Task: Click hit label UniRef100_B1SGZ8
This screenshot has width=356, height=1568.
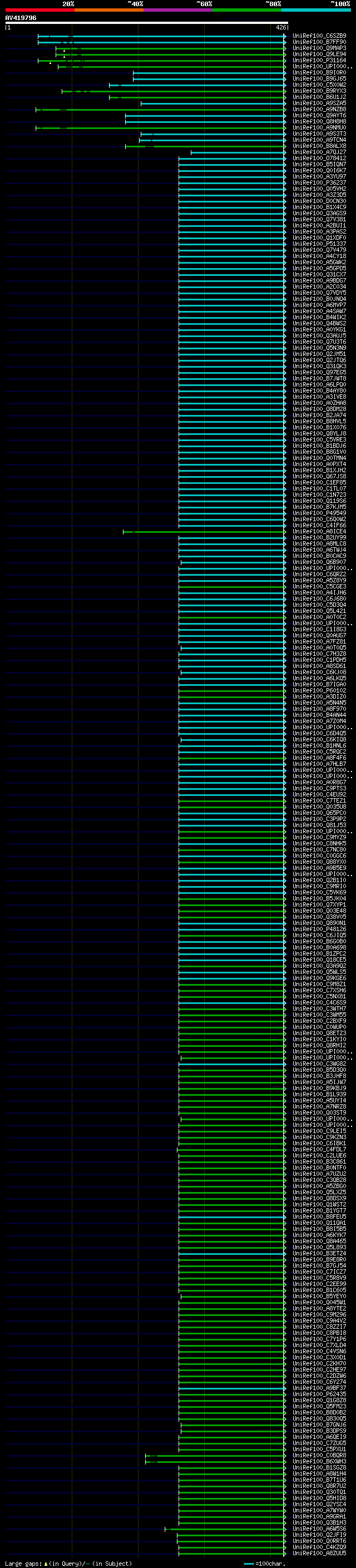Action: point(319,1467)
